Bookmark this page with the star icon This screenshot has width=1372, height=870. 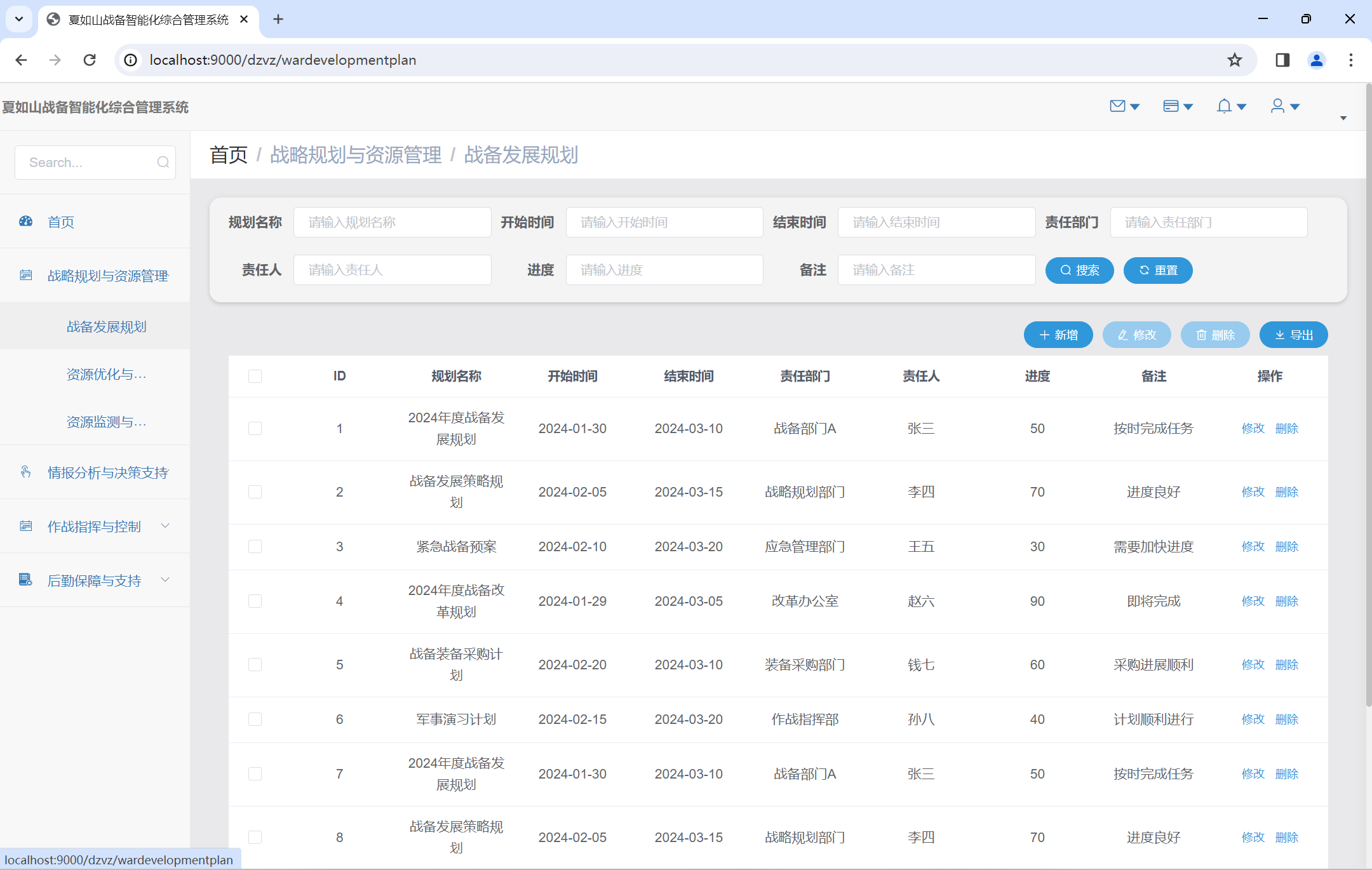click(x=1234, y=60)
